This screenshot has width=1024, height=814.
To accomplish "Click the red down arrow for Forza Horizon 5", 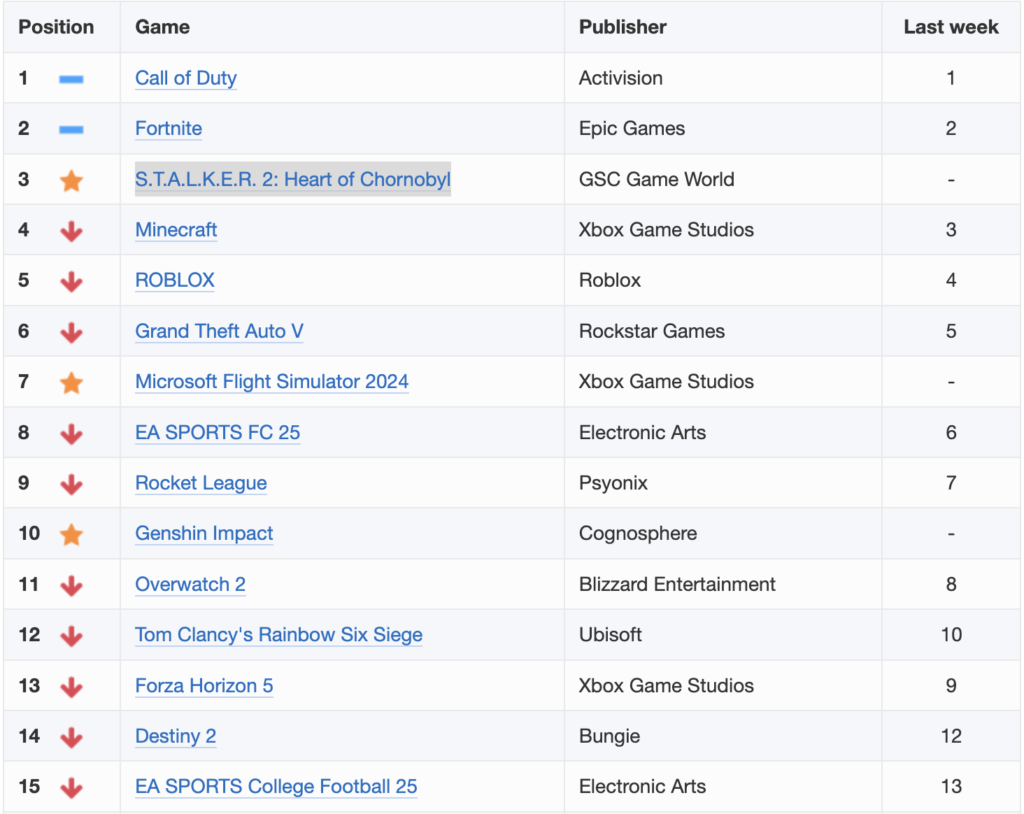I will pyautogui.click(x=71, y=687).
